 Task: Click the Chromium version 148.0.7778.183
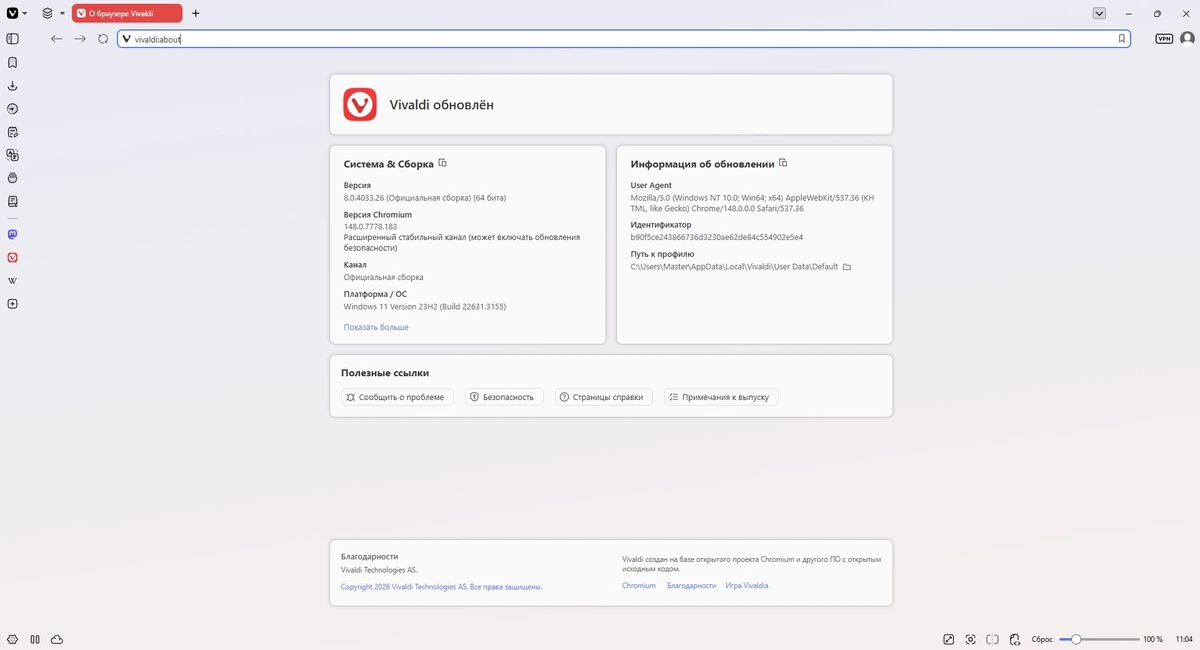click(370, 227)
